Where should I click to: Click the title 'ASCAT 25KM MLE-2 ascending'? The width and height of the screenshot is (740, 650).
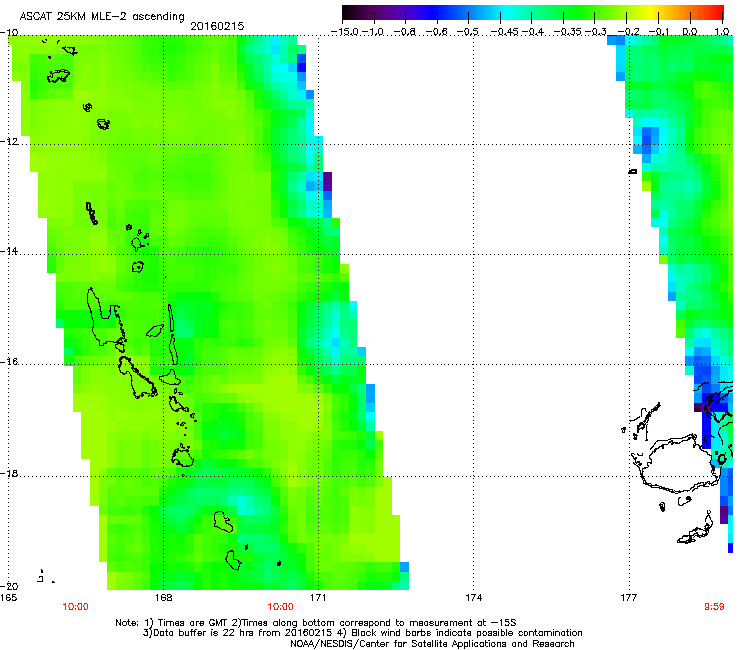point(102,17)
